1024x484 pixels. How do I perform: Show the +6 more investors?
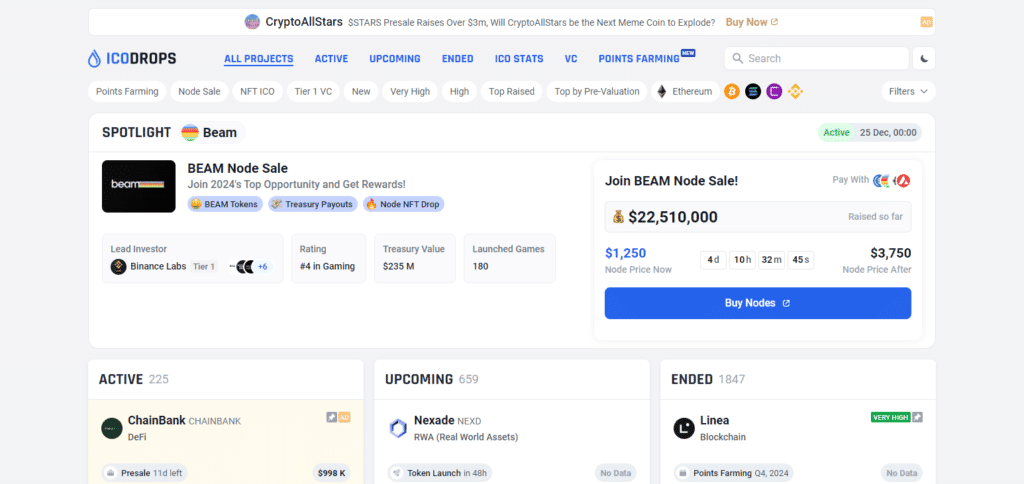pyautogui.click(x=263, y=266)
